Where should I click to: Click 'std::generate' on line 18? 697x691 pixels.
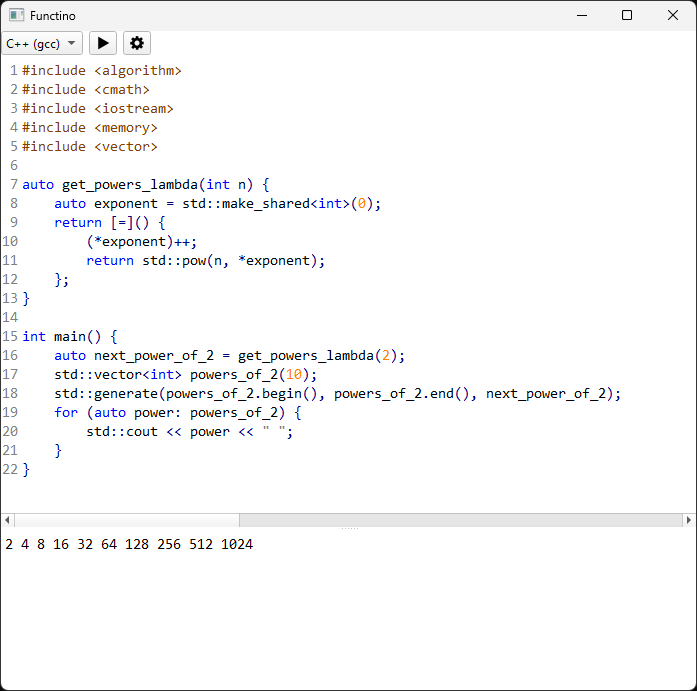pos(106,394)
